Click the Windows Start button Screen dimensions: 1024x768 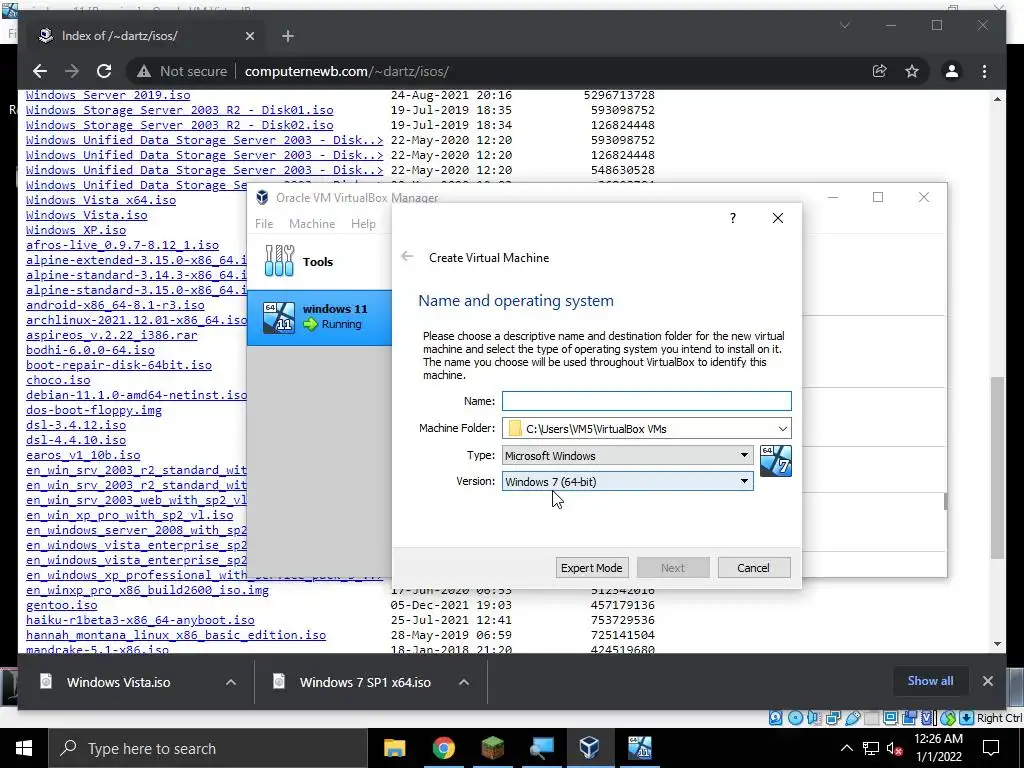coord(24,748)
